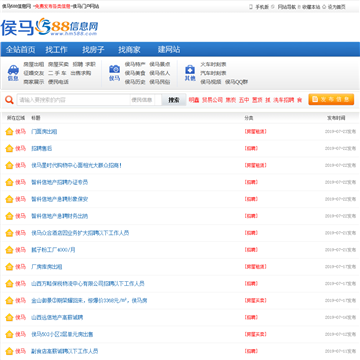The width and height of the screenshot is (360, 360).
Task: Open the 找工作 nav tab
Action: (56, 50)
